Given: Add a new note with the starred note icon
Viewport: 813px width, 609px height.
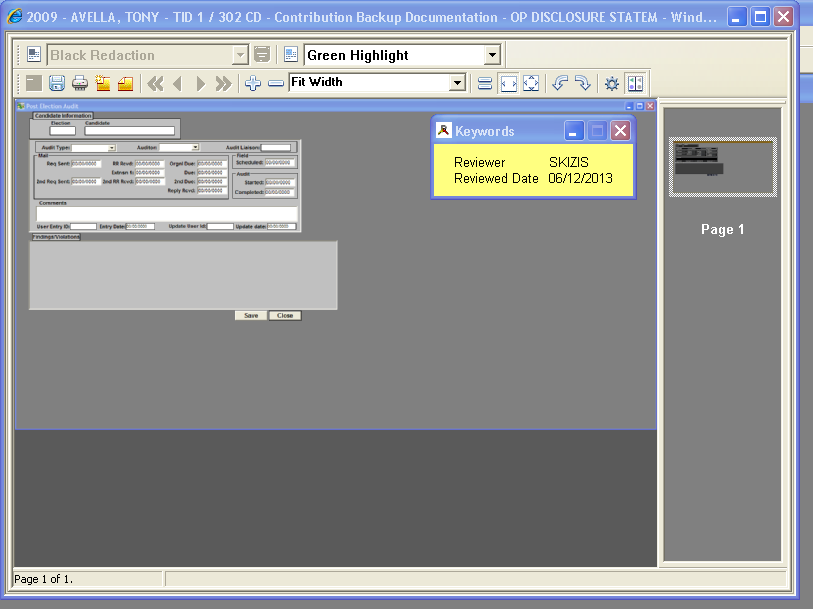Looking at the screenshot, I should pyautogui.click(x=103, y=83).
